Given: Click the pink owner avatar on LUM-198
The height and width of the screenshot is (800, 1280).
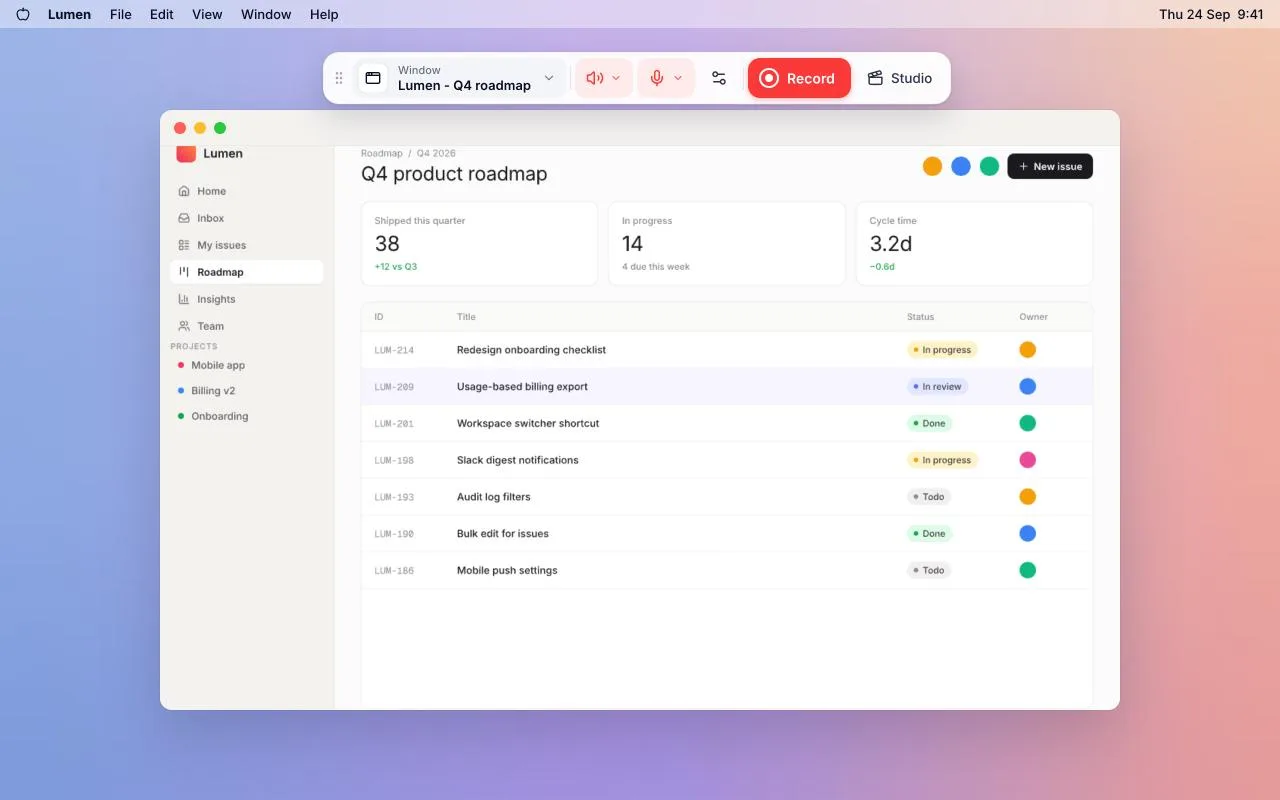Looking at the screenshot, I should point(1027,460).
